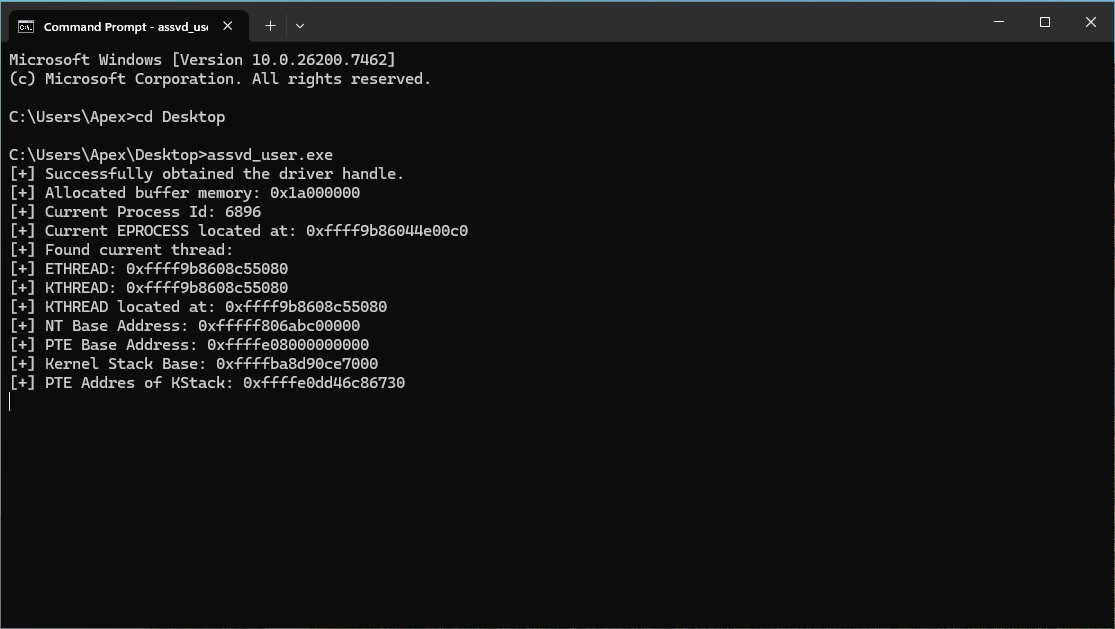This screenshot has width=1115, height=629.
Task: Close the terminal window
Action: [x=1091, y=22]
